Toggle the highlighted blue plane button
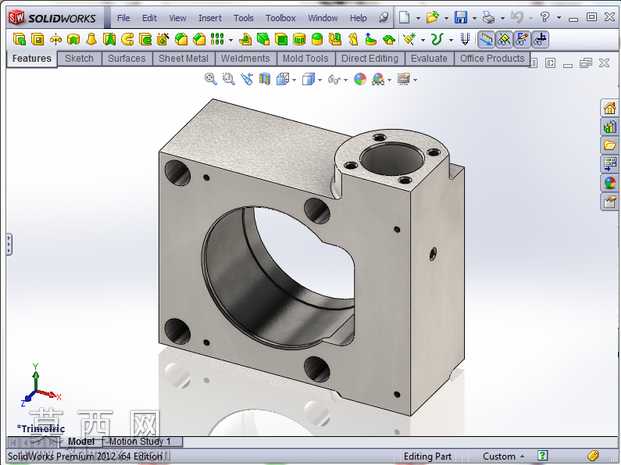 click(486, 40)
